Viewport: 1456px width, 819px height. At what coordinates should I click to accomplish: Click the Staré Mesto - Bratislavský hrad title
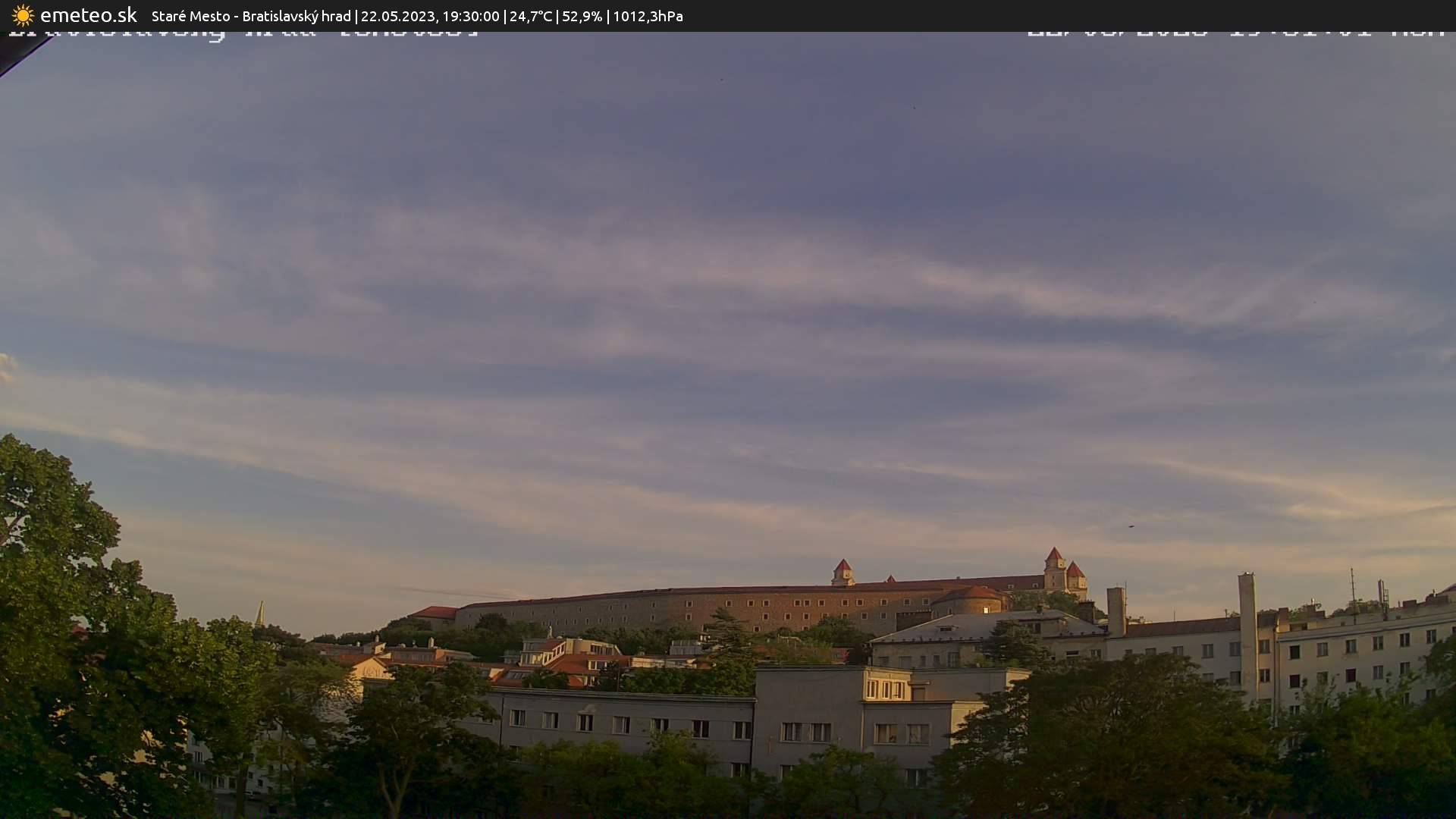(x=251, y=17)
